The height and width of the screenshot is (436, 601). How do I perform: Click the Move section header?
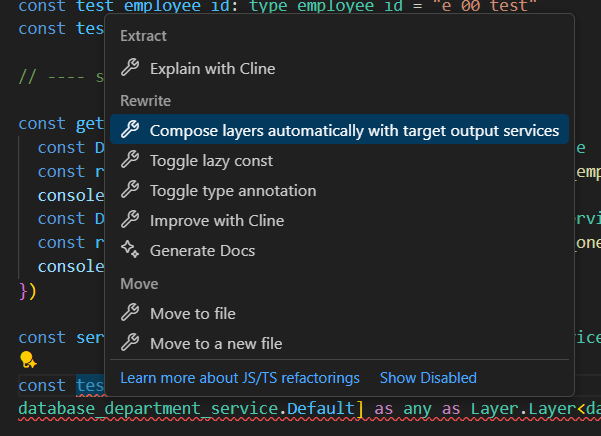click(x=139, y=284)
